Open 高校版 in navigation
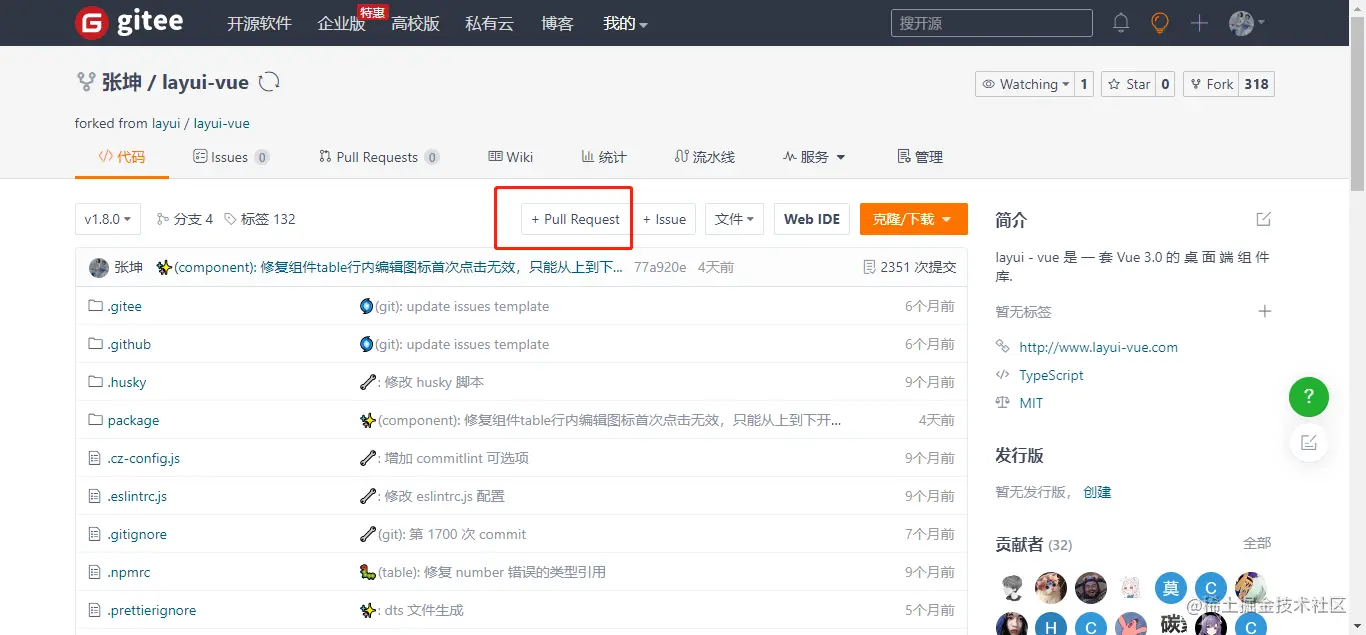This screenshot has height=635, width=1366. tap(415, 23)
